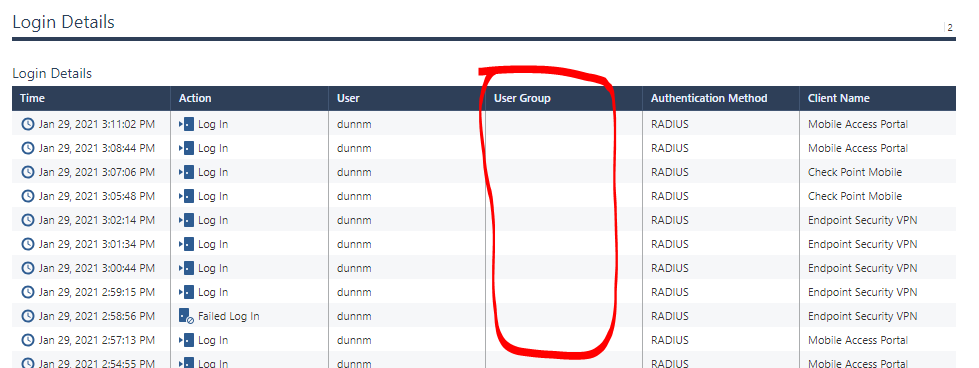Sort by the Action column header

click(195, 98)
